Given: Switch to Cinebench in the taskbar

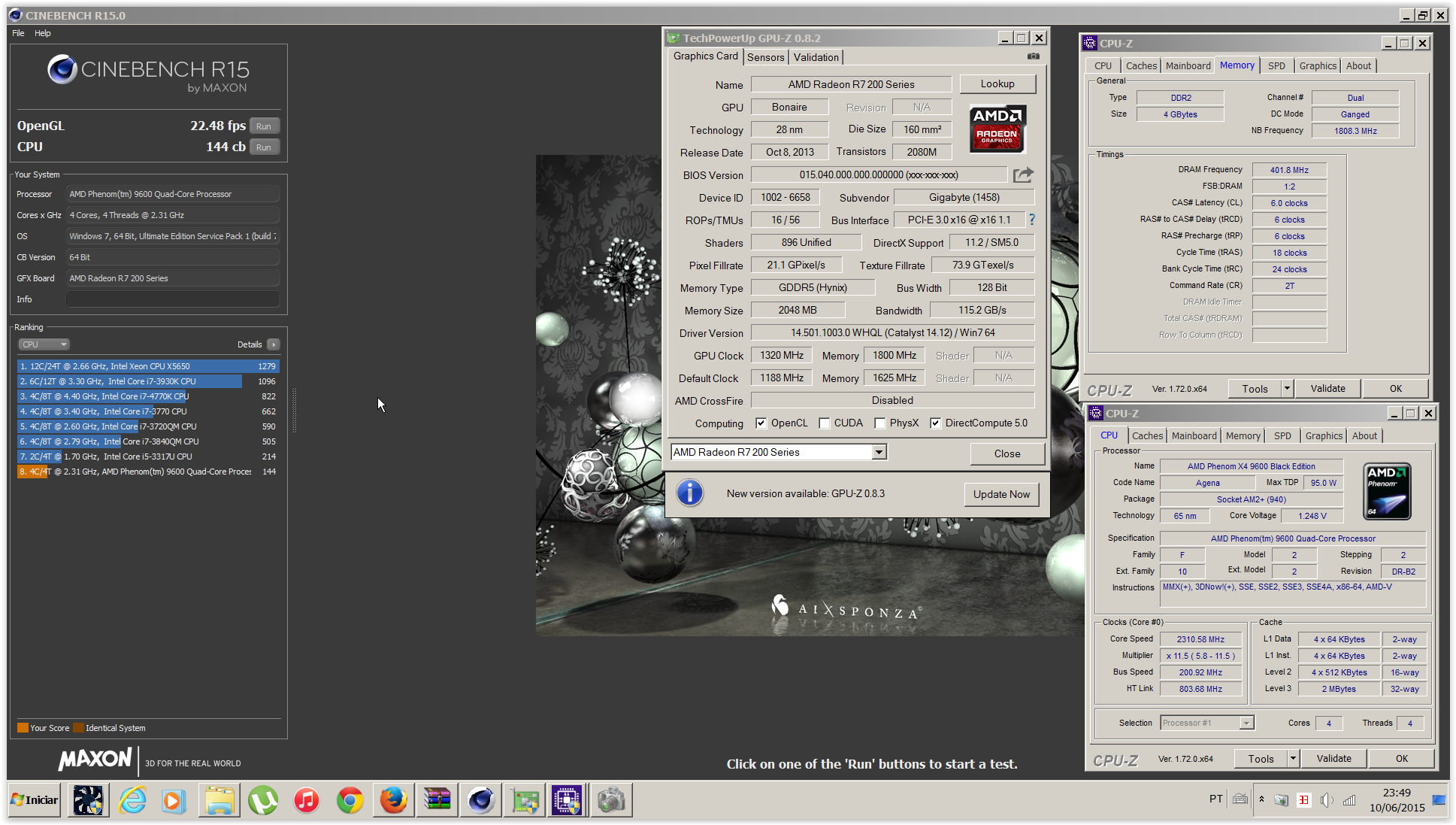Looking at the screenshot, I should (x=480, y=800).
